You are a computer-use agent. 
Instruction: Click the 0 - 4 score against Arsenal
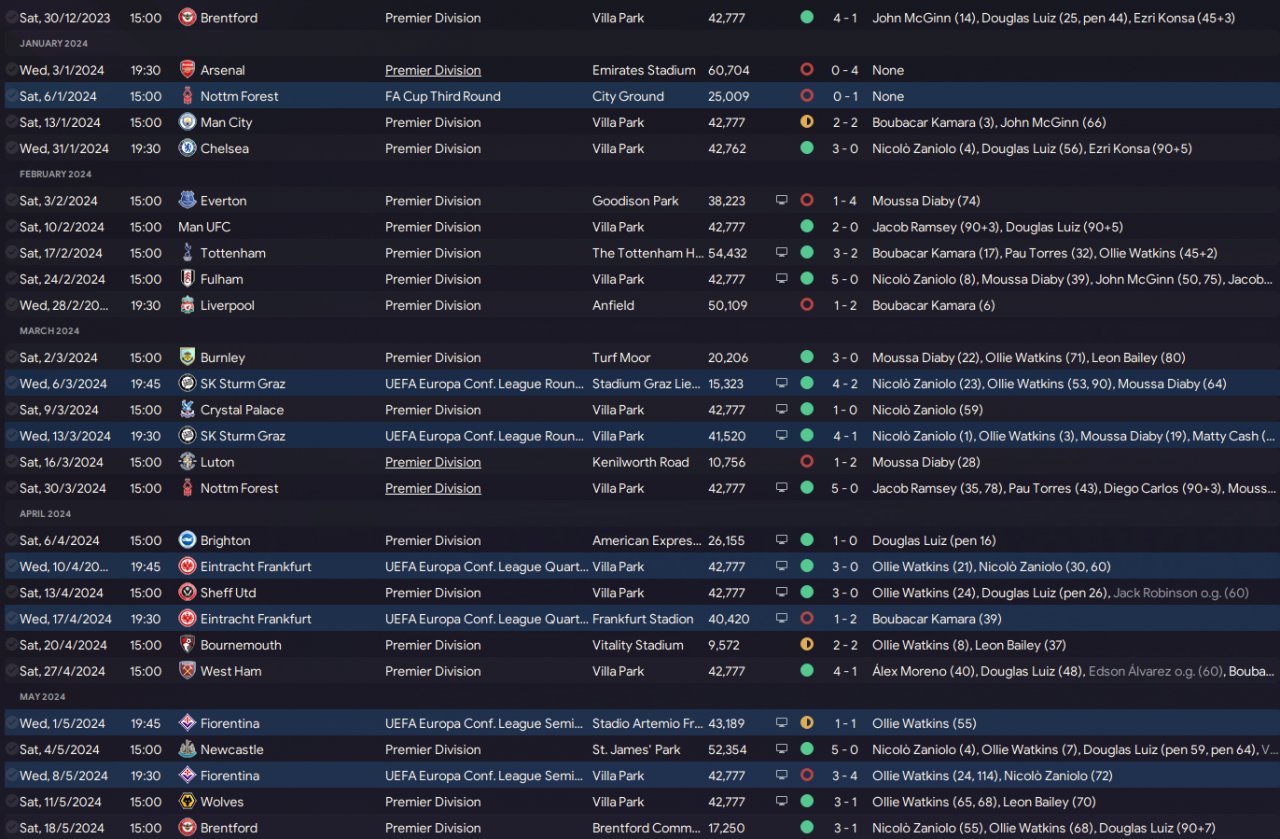(x=845, y=70)
